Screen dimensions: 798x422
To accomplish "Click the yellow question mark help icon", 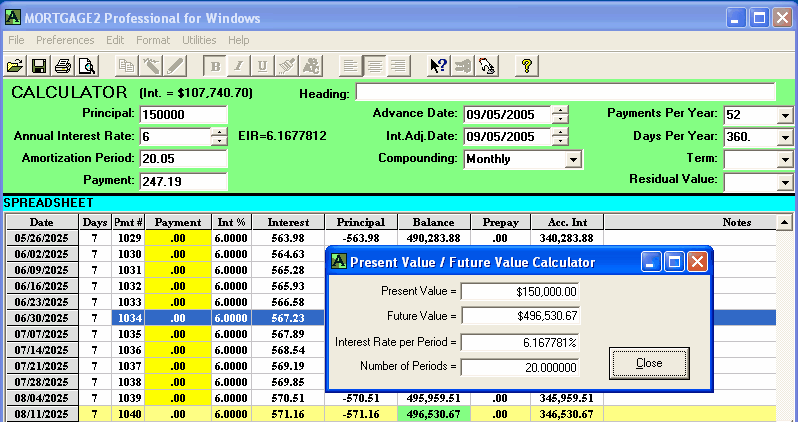I will tap(527, 66).
